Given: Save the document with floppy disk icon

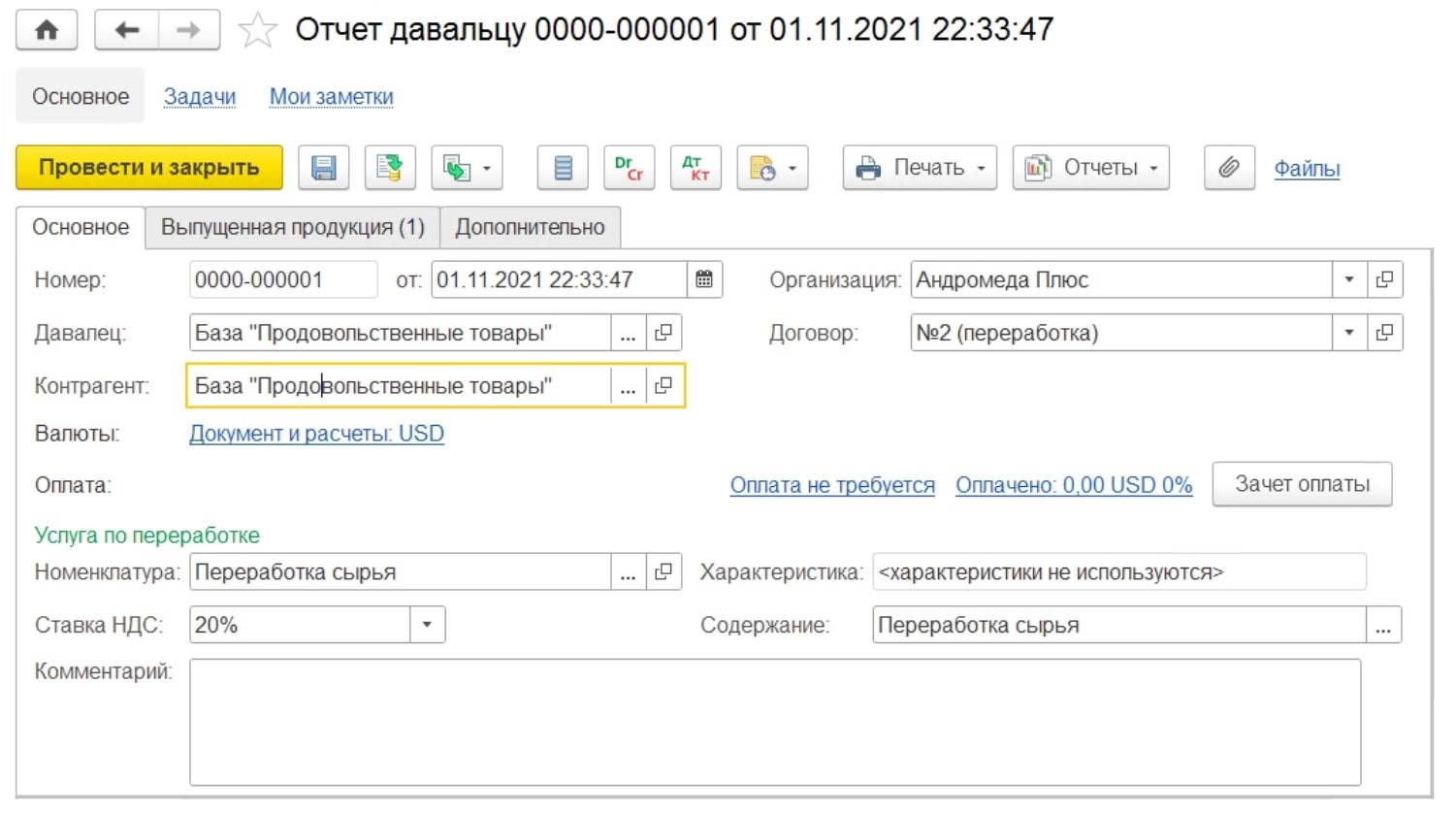Looking at the screenshot, I should (x=323, y=168).
